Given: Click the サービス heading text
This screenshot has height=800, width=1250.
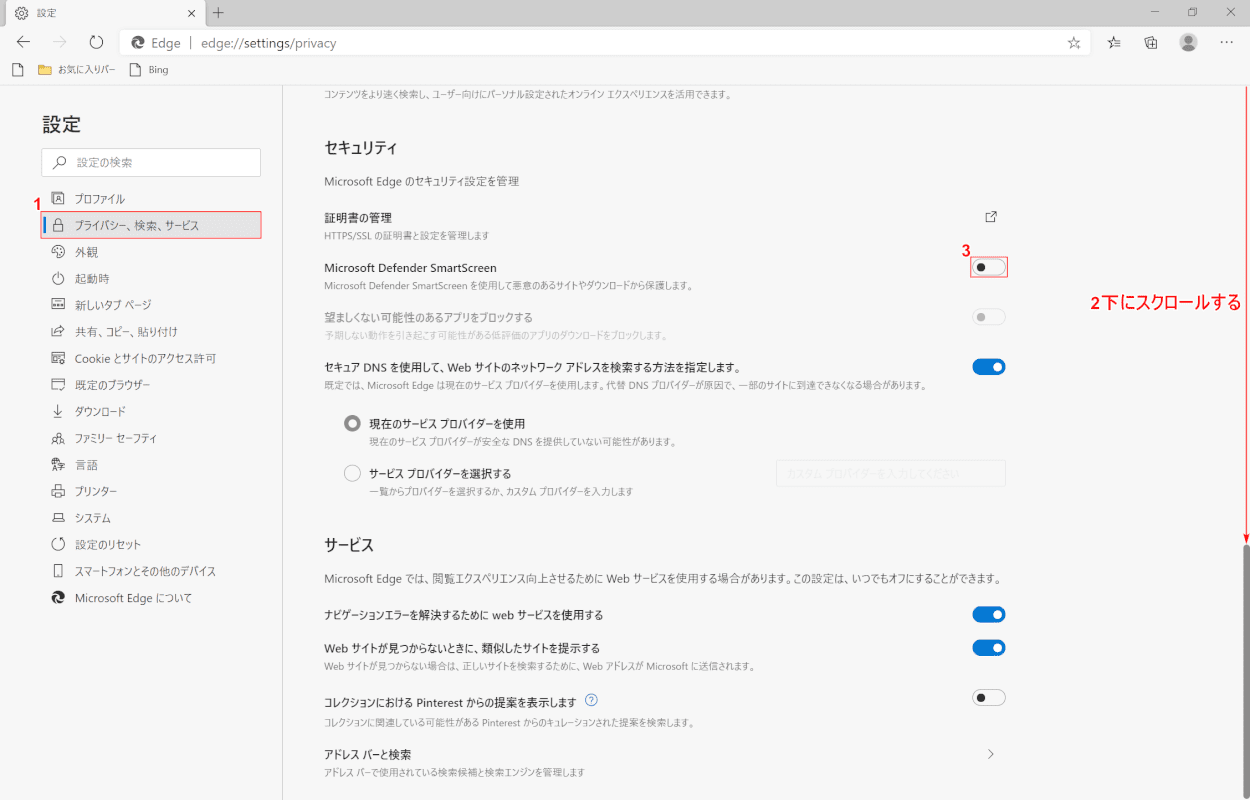Looking at the screenshot, I should pyautogui.click(x=349, y=545).
